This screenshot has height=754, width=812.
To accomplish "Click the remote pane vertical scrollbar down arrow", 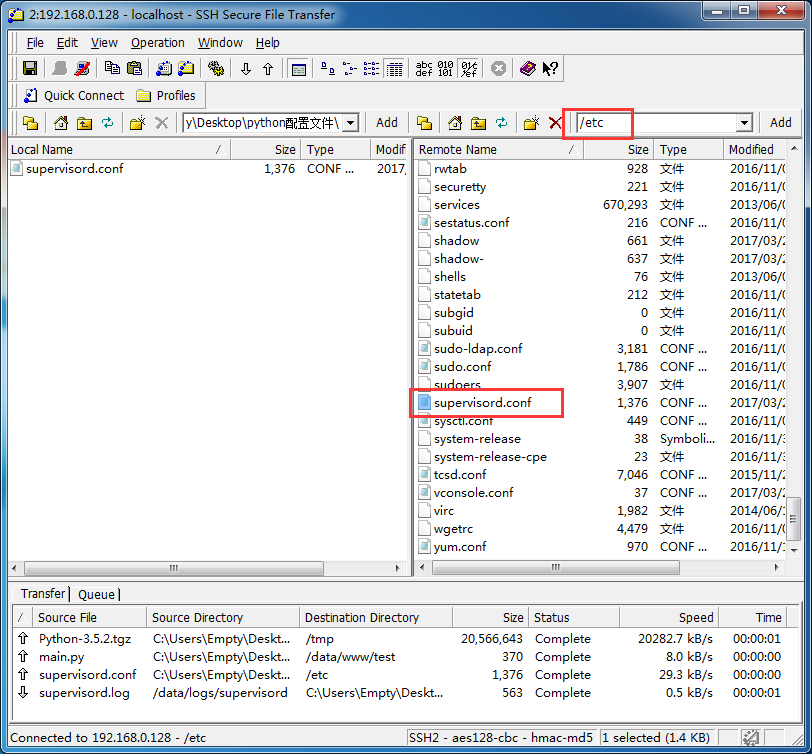I will coord(794,550).
